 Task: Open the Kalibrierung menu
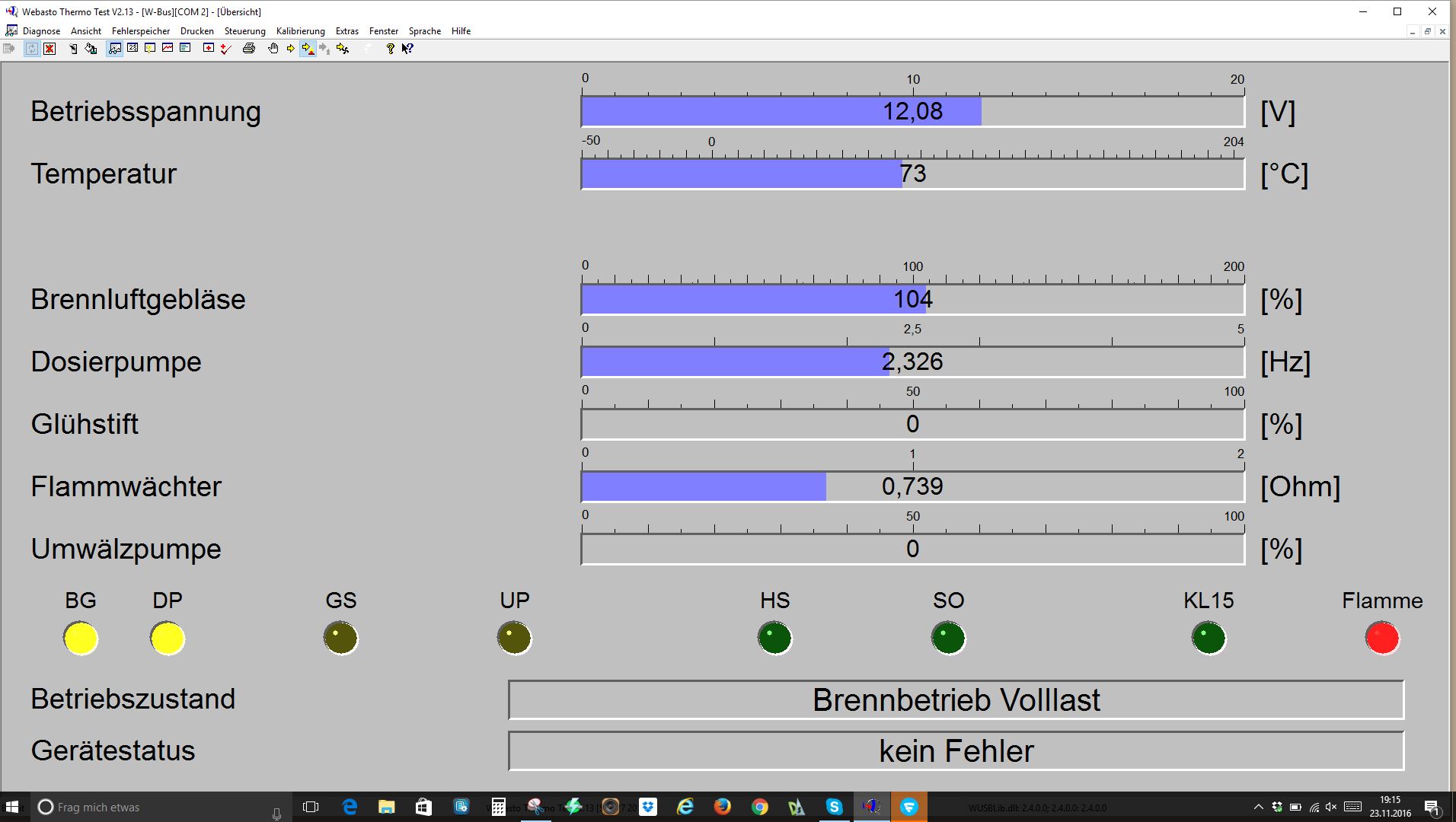pyautogui.click(x=300, y=31)
